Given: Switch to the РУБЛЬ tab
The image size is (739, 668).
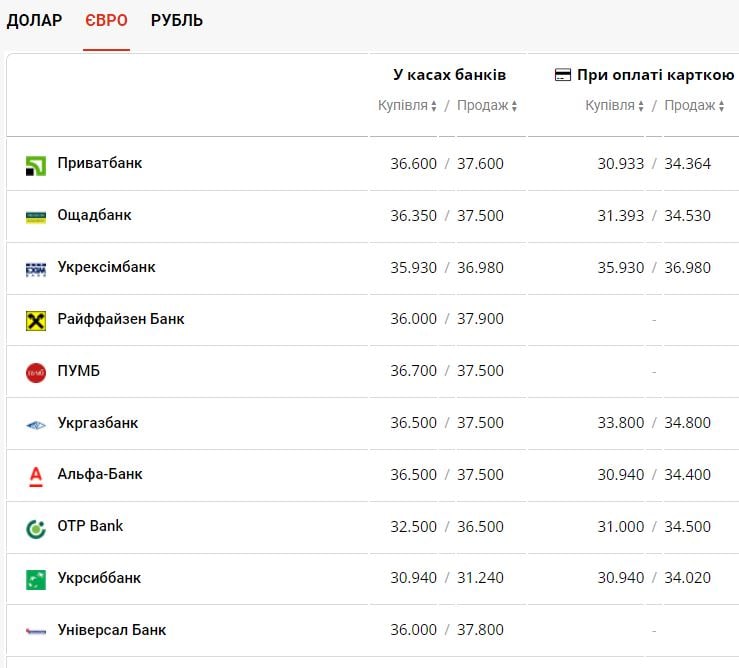Looking at the screenshot, I should [177, 21].
